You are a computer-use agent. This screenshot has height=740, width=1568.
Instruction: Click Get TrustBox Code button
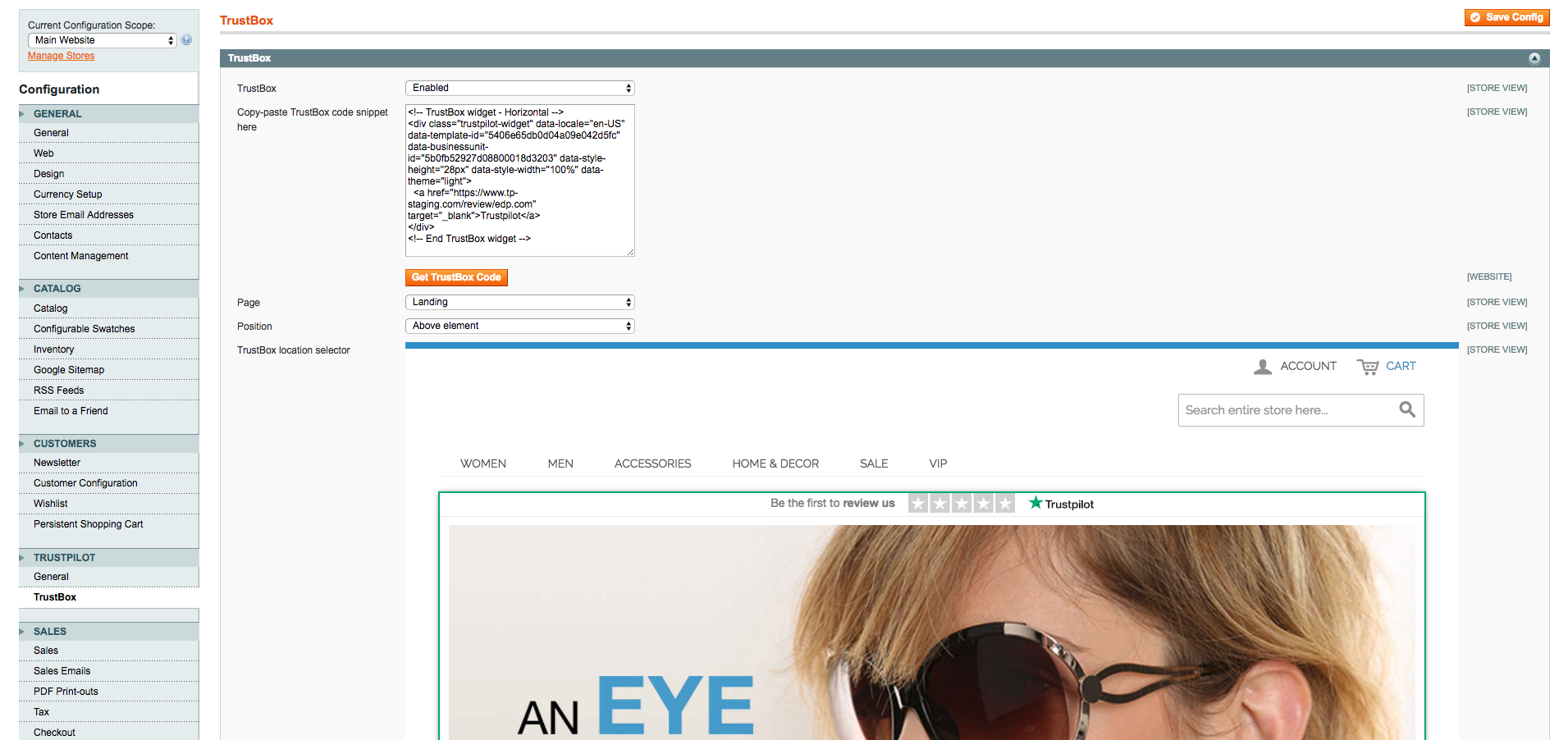(x=456, y=277)
